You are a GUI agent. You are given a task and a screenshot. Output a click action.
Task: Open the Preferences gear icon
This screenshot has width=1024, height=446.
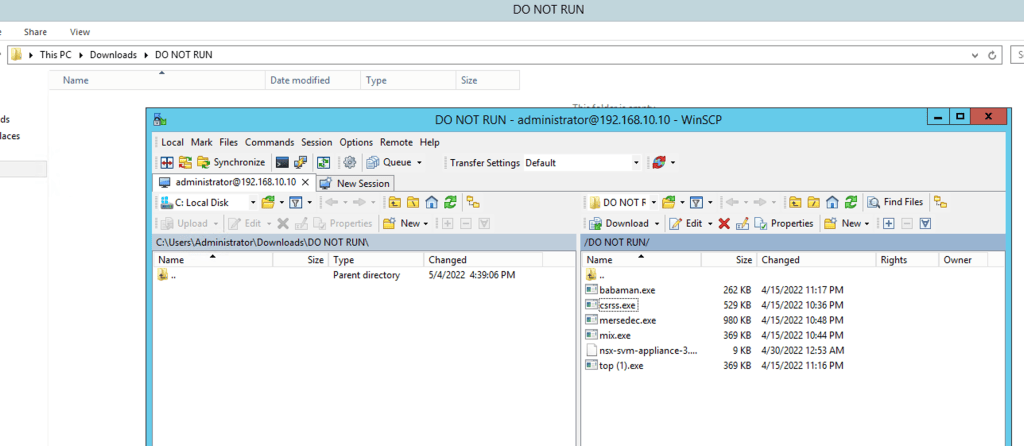click(x=350, y=162)
